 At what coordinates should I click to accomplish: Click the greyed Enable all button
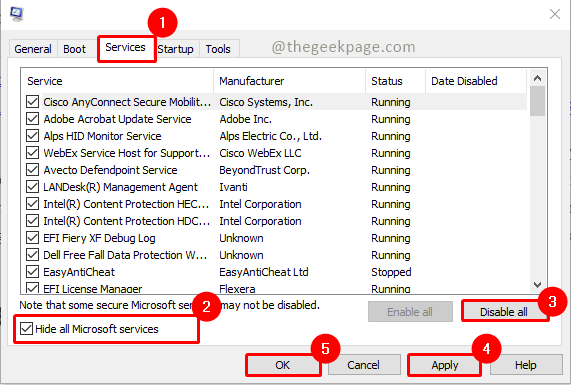pos(410,312)
